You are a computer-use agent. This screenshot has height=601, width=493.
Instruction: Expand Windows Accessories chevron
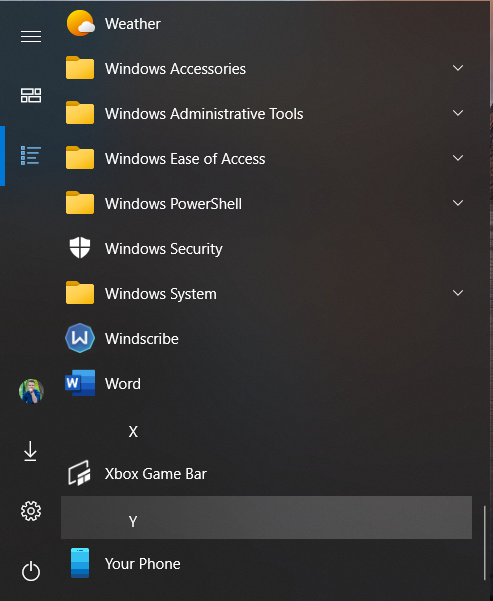[x=458, y=68]
